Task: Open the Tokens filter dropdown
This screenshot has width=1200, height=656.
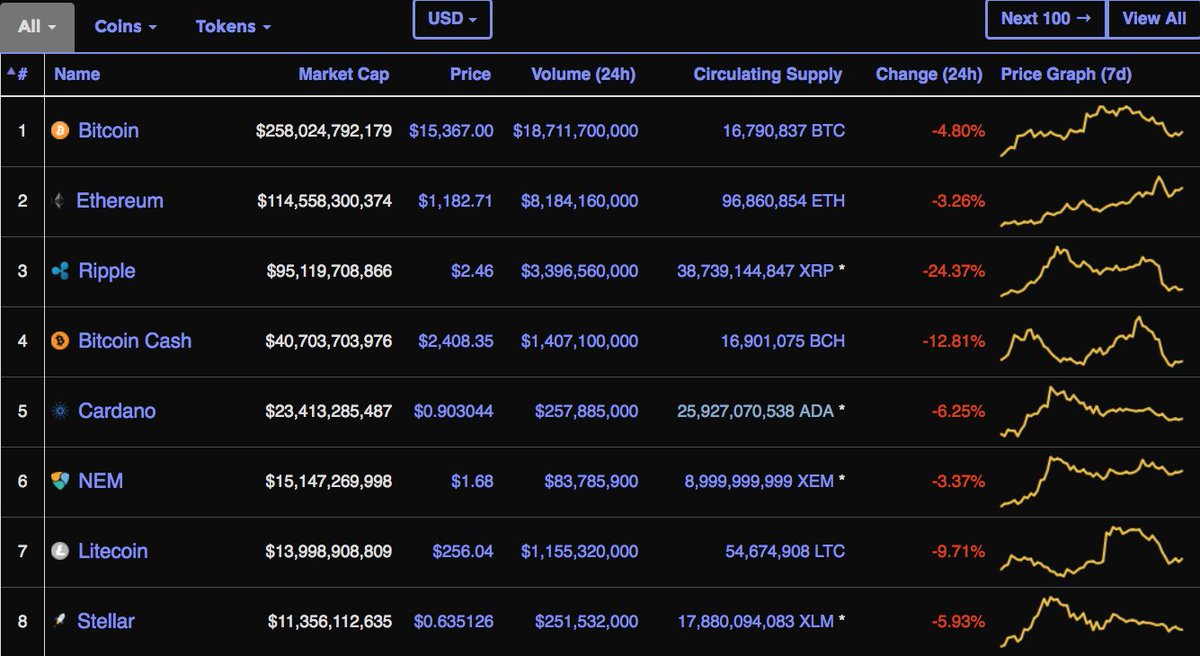Action: [x=232, y=26]
